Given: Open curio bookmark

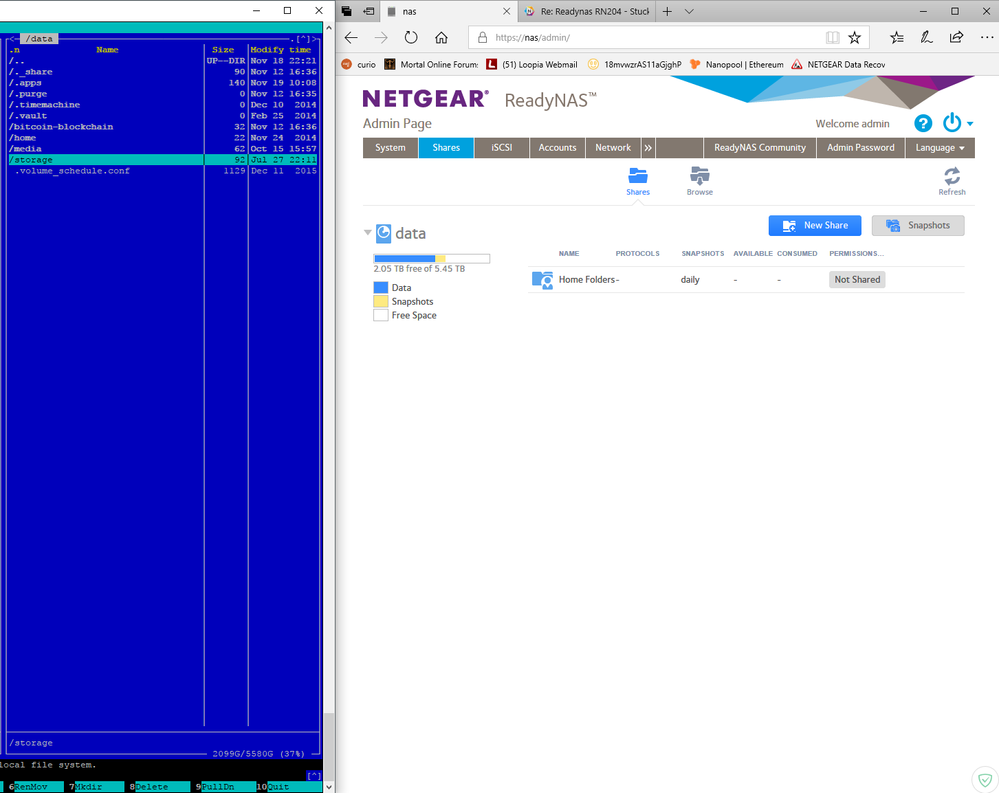Looking at the screenshot, I should click(x=359, y=64).
